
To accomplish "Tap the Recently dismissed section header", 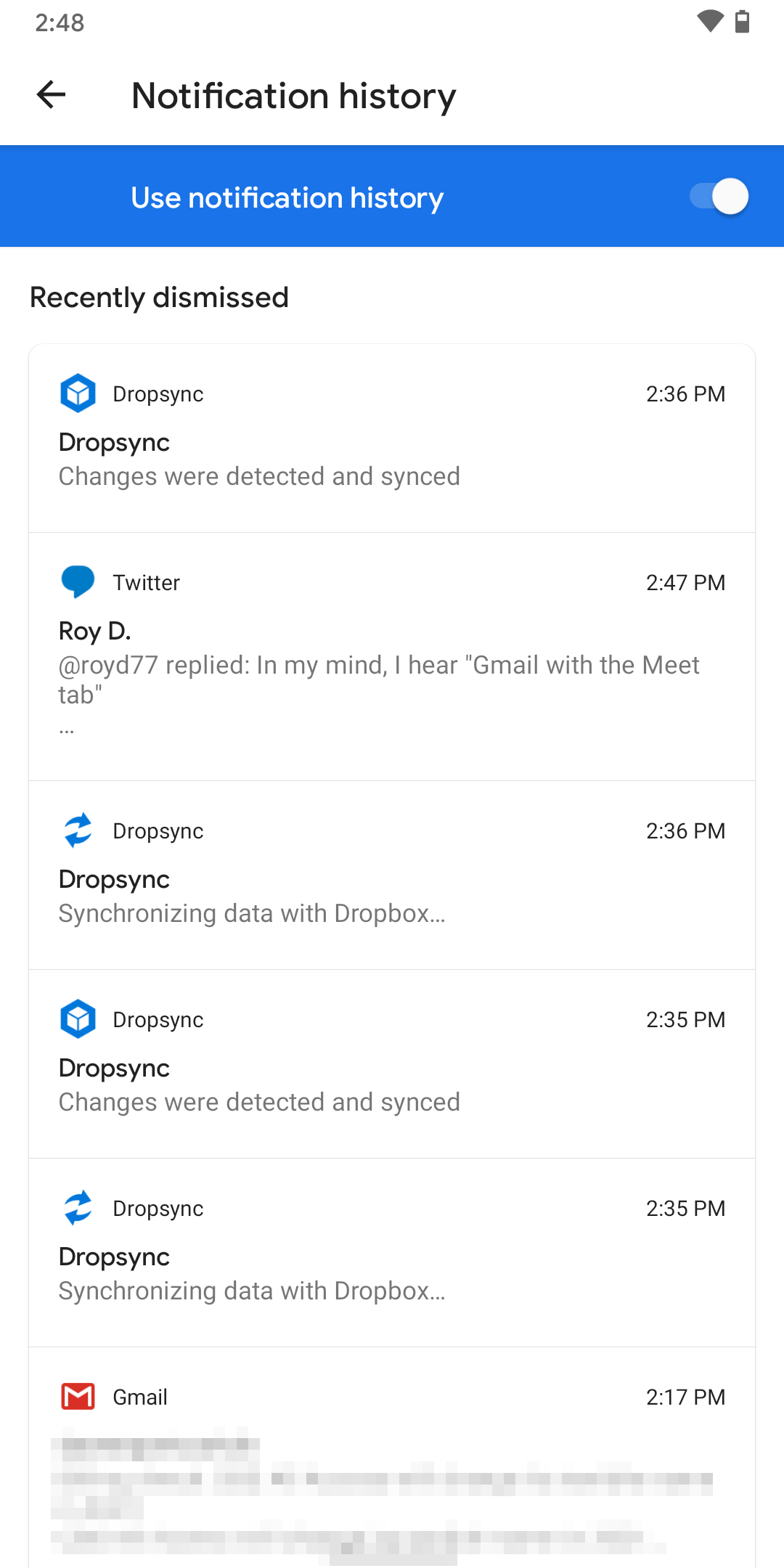I will (159, 298).
